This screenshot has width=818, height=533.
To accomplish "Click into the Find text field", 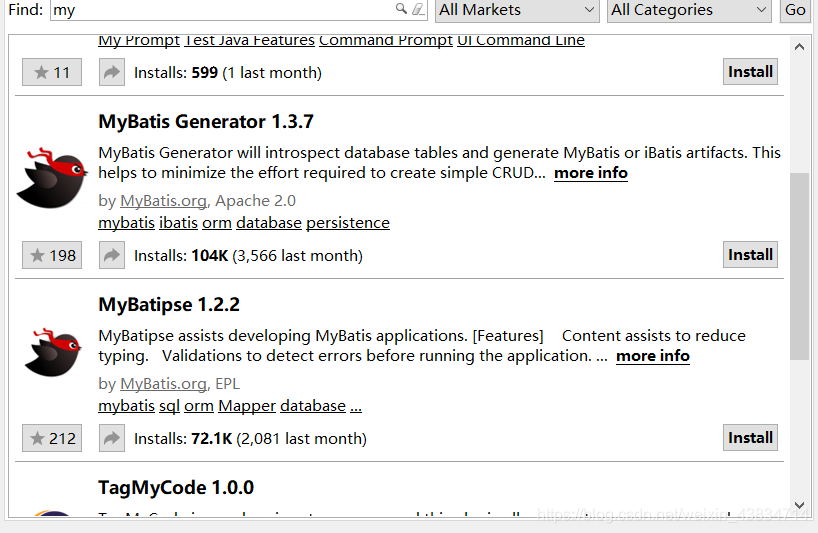I will (224, 10).
